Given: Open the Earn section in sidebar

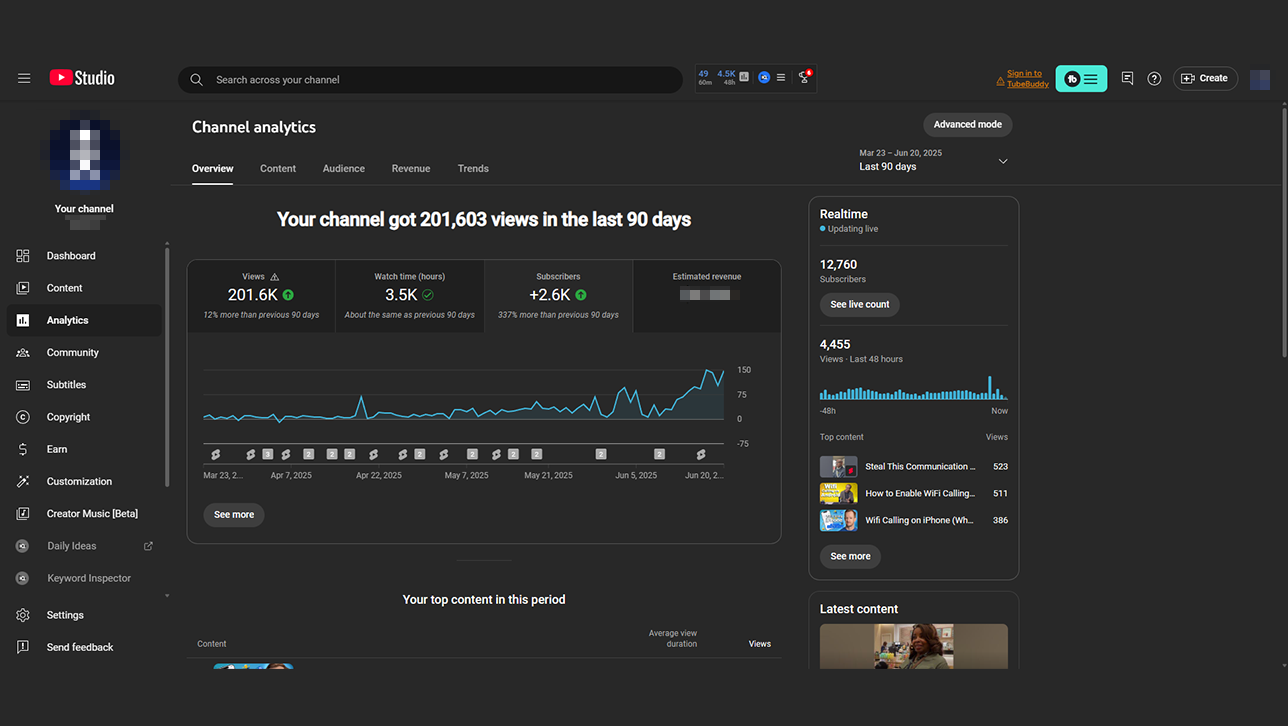Looking at the screenshot, I should [84, 449].
